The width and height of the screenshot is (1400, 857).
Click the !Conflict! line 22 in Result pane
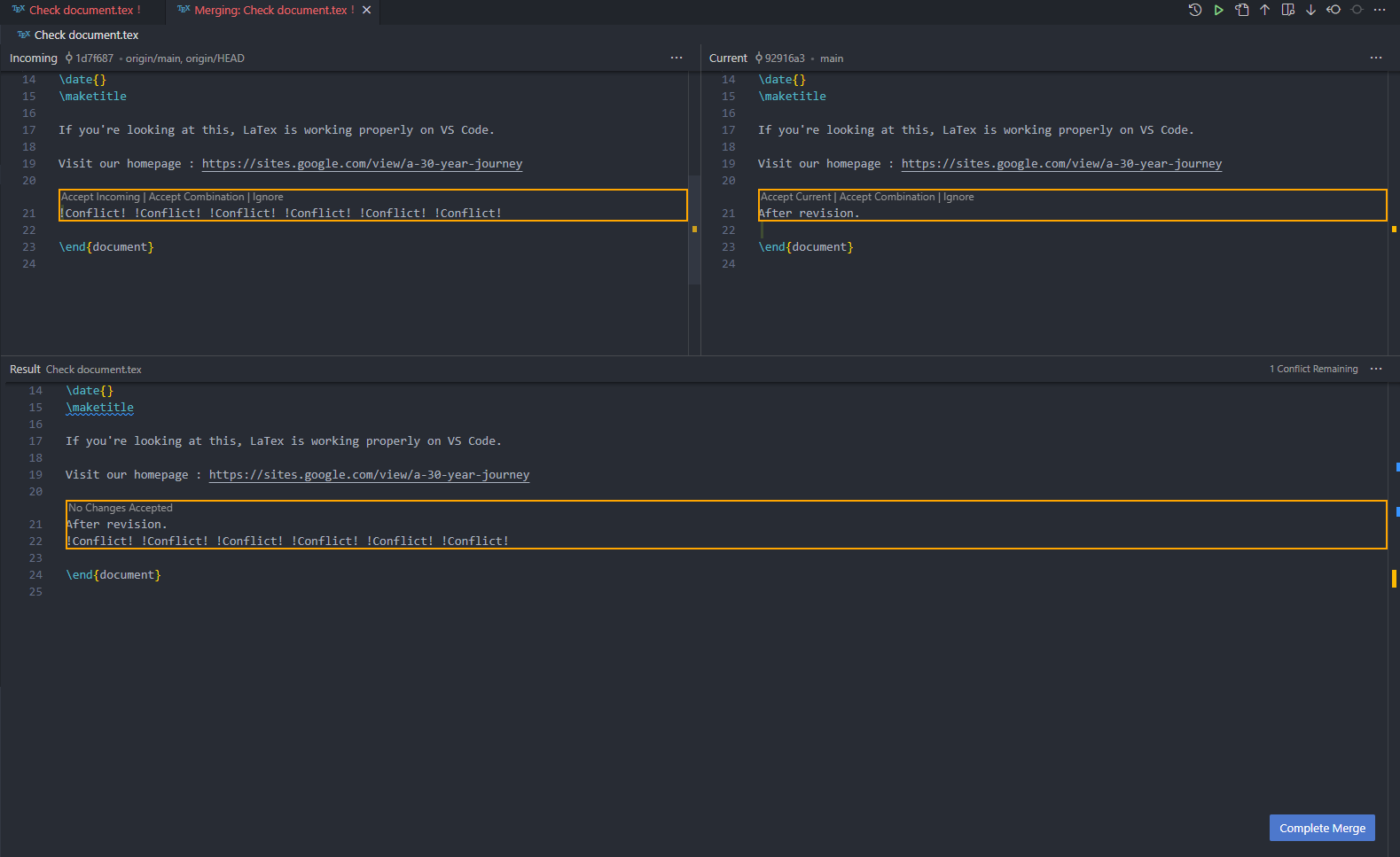coord(287,541)
